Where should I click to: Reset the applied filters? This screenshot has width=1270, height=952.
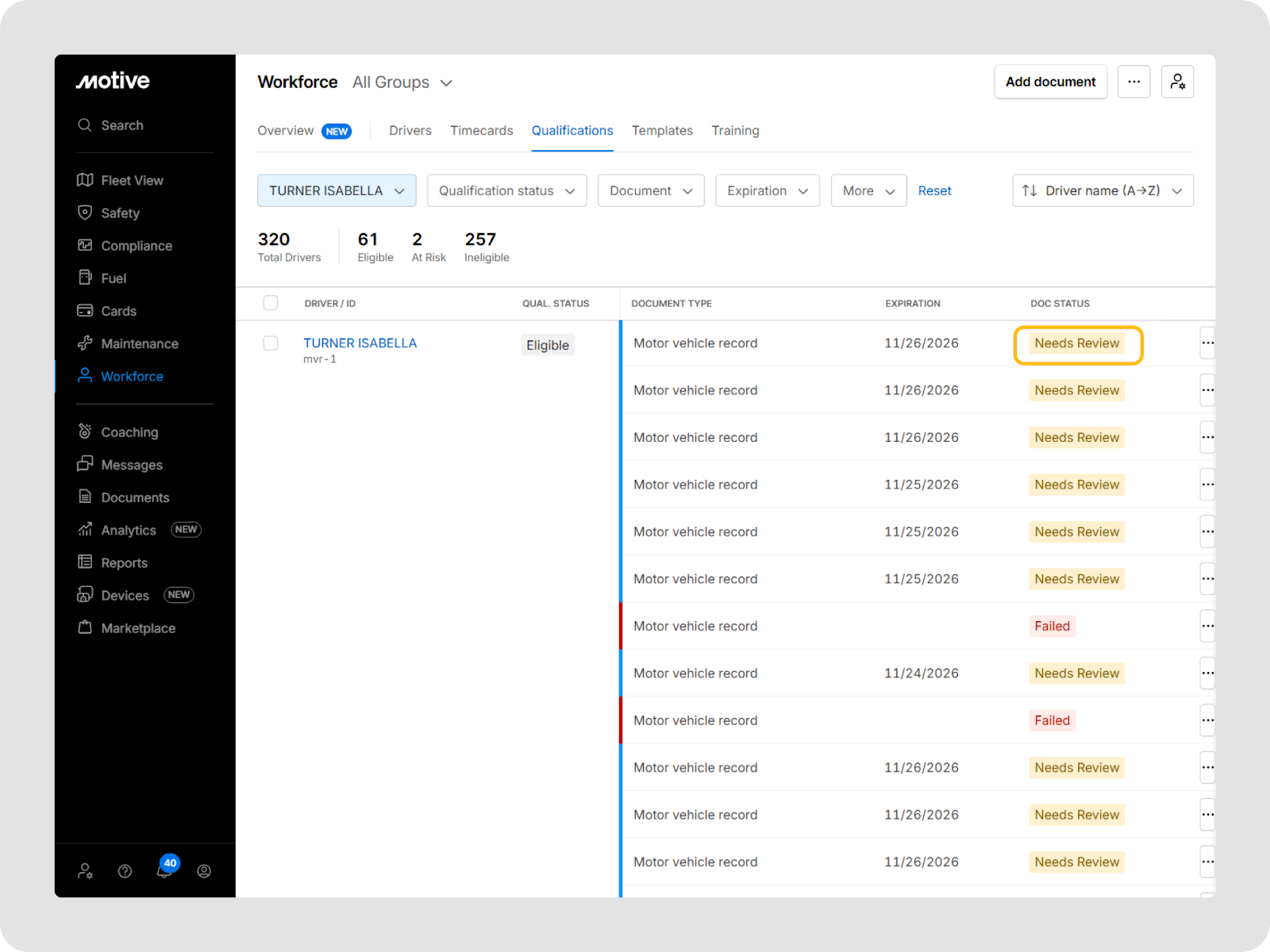point(934,190)
